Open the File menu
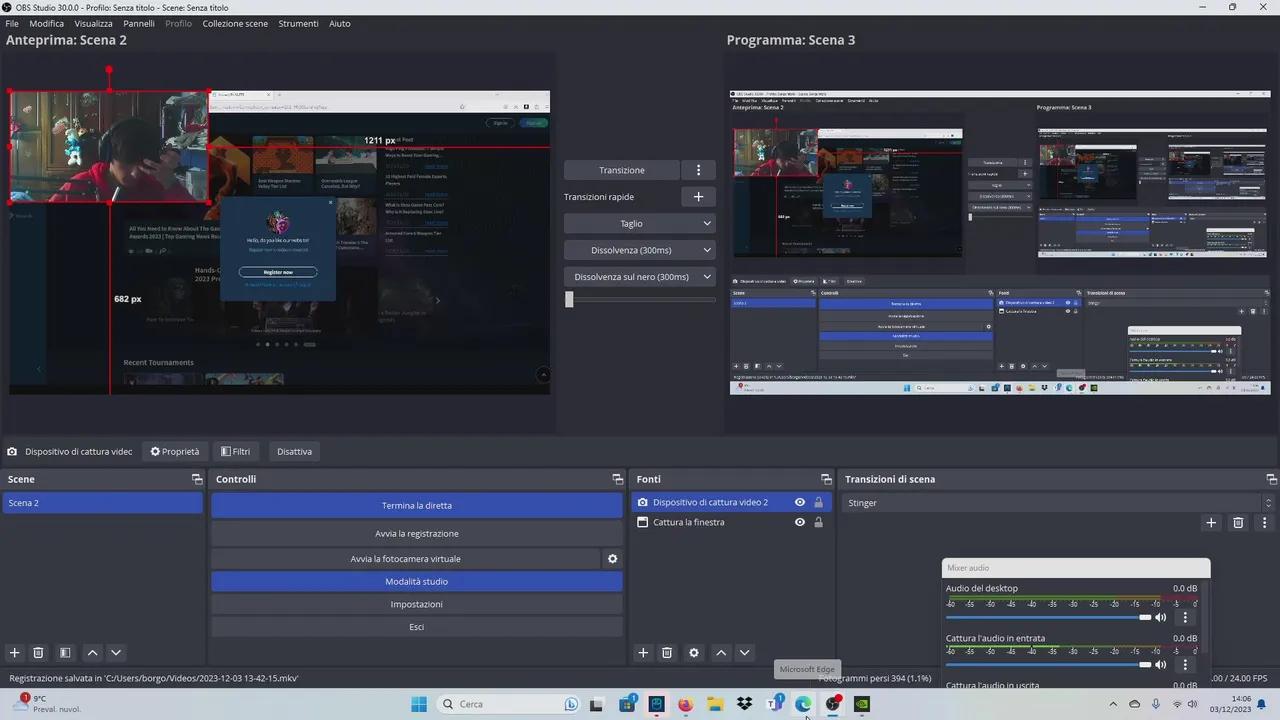This screenshot has height=720, width=1280. coord(12,23)
